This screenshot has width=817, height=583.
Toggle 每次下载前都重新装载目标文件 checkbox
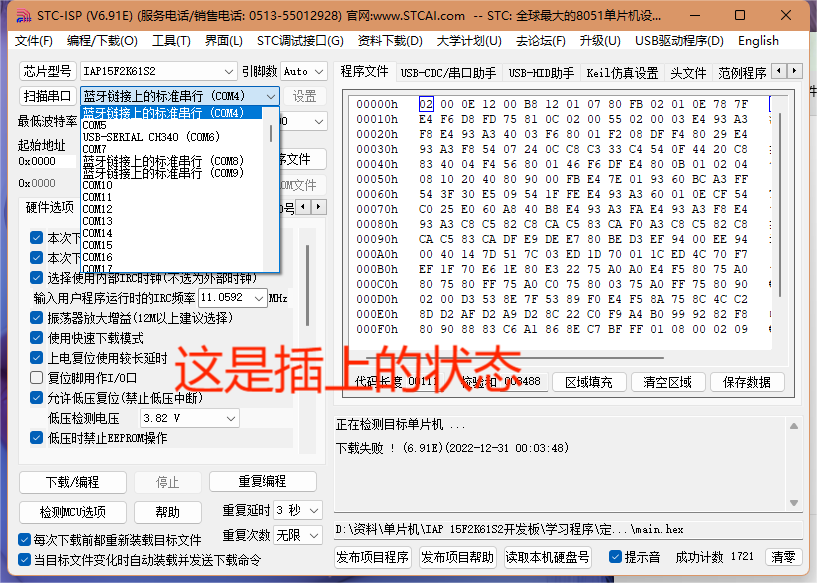(x=24, y=539)
